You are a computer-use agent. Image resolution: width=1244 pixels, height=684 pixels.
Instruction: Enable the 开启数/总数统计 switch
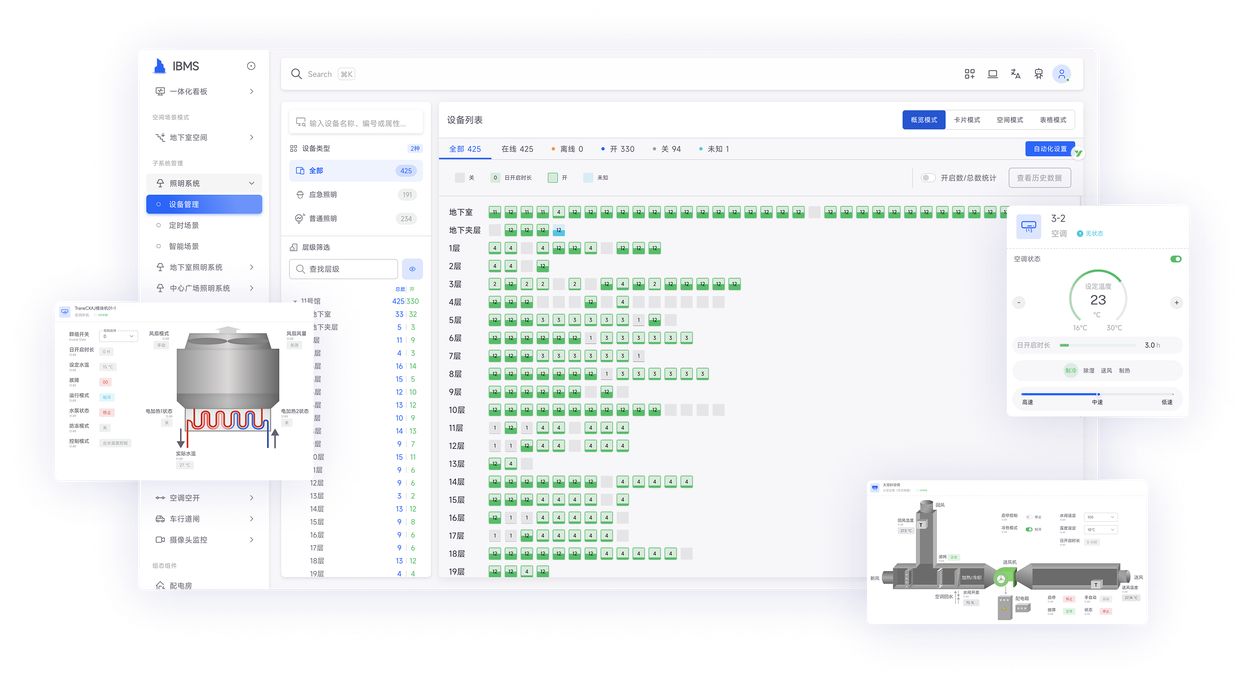[x=928, y=178]
